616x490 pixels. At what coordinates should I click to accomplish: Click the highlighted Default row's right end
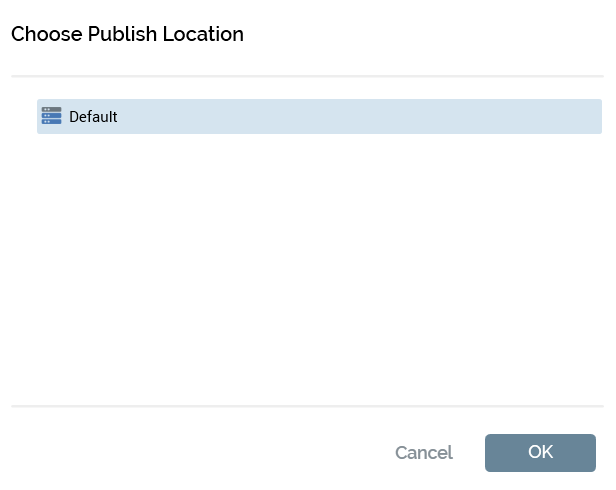pyautogui.click(x=580, y=117)
